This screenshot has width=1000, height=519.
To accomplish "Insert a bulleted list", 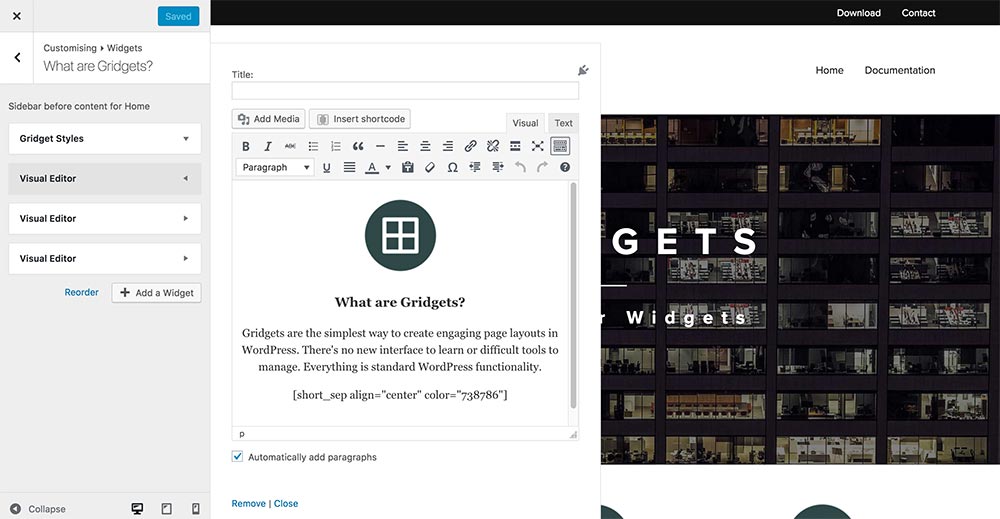I will pos(313,146).
